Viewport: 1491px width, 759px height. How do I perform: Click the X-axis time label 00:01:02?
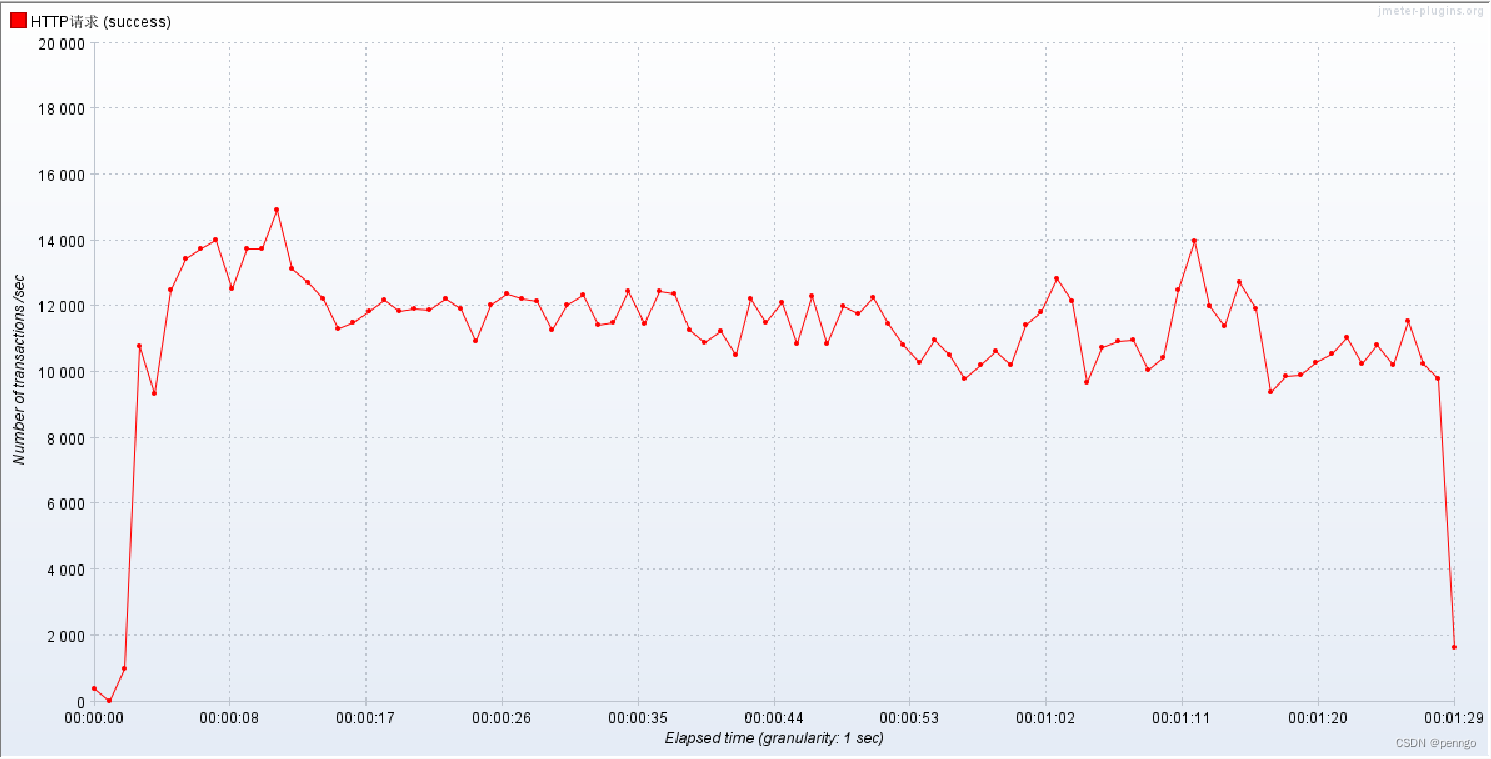(1046, 717)
